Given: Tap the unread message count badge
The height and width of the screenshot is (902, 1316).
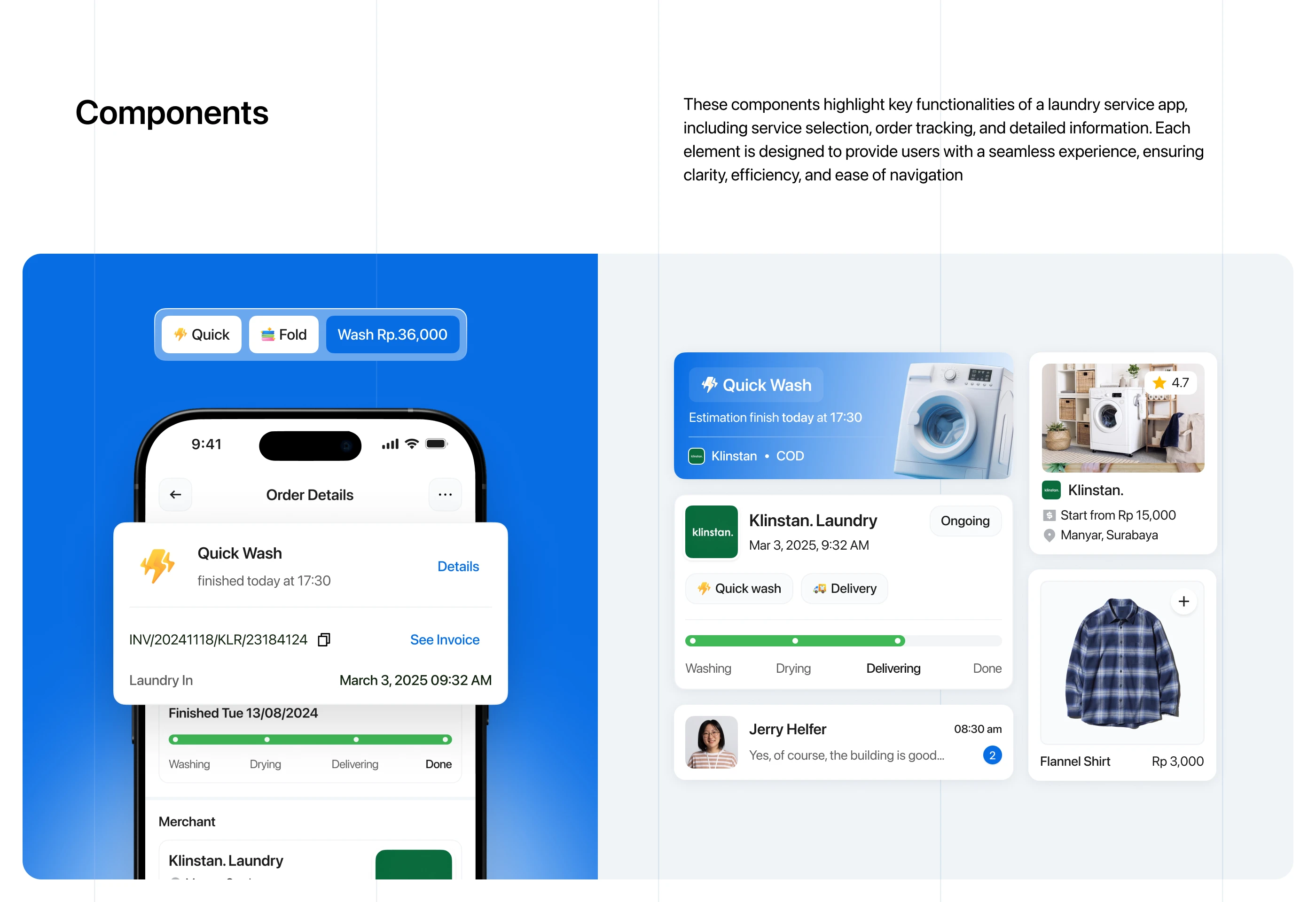Looking at the screenshot, I should (x=992, y=755).
